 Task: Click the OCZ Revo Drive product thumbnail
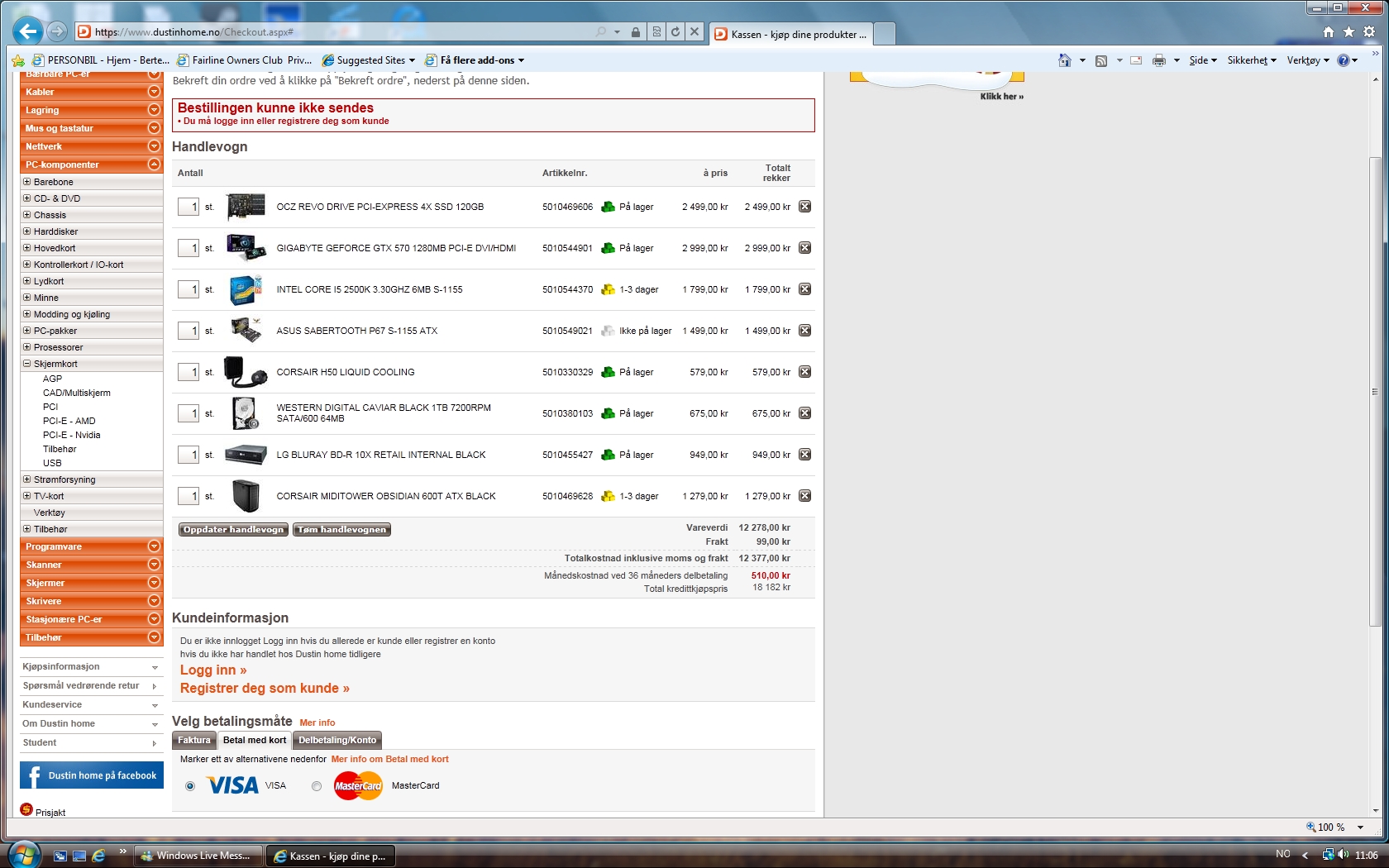246,206
